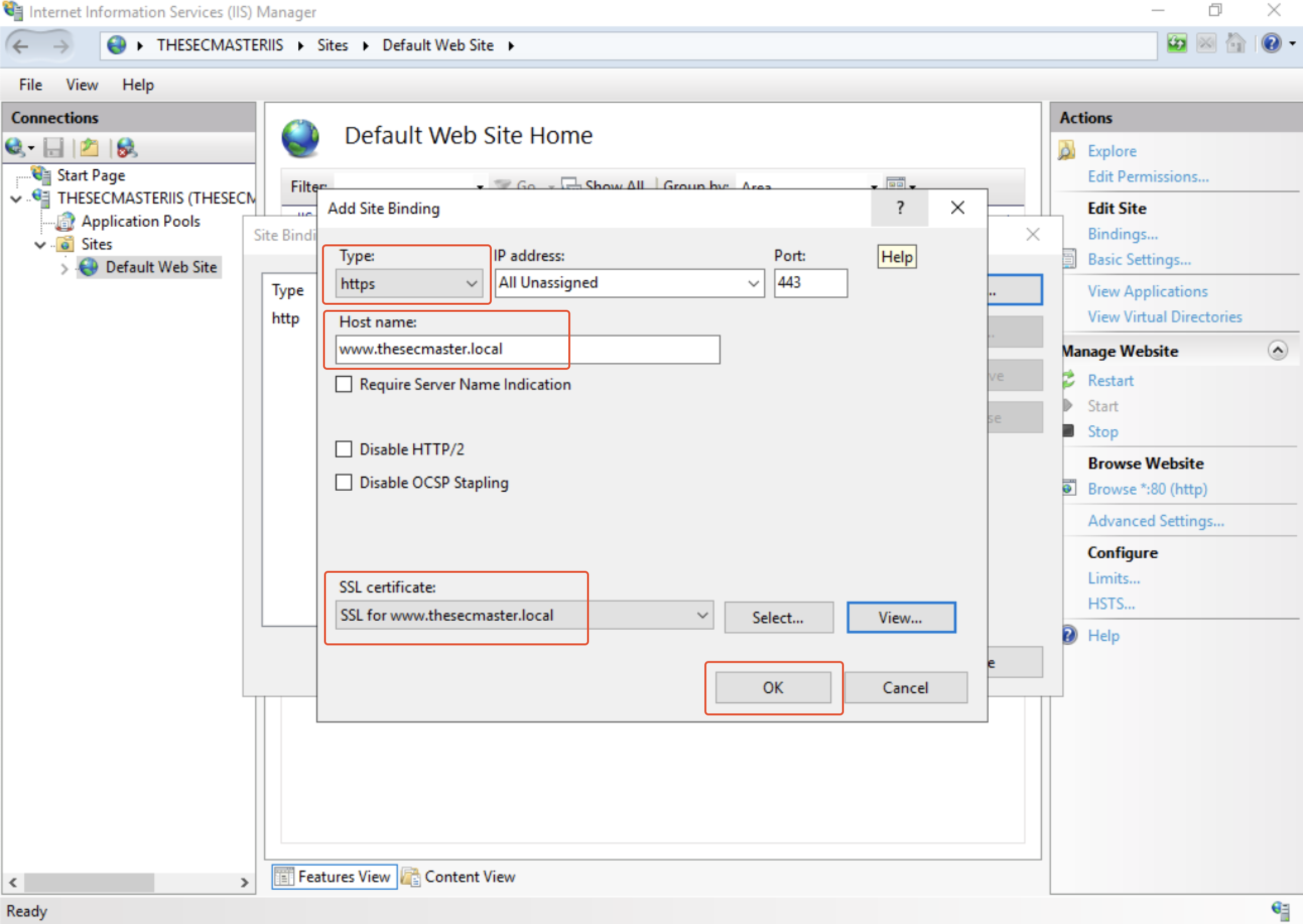
Task: Check Disable HTTP/2
Action: [344, 449]
